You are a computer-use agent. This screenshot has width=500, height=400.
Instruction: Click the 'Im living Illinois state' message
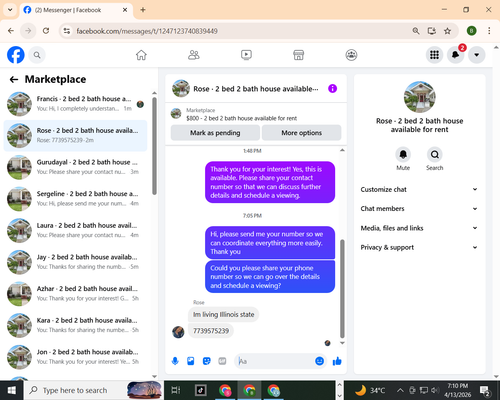point(223,314)
